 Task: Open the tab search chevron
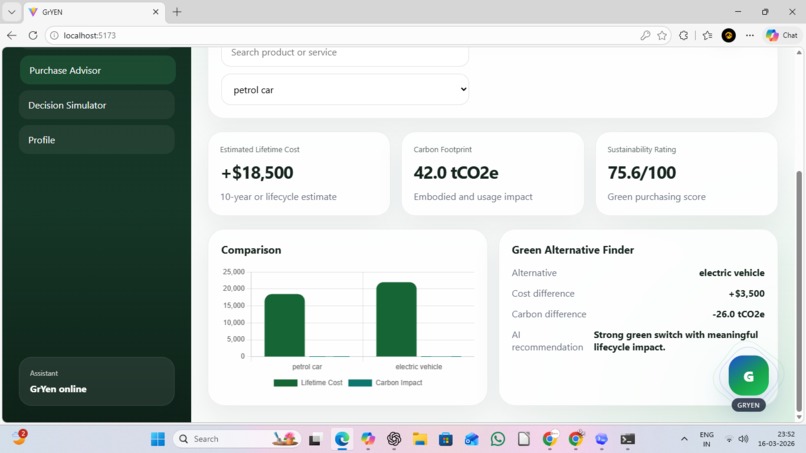[x=11, y=12]
